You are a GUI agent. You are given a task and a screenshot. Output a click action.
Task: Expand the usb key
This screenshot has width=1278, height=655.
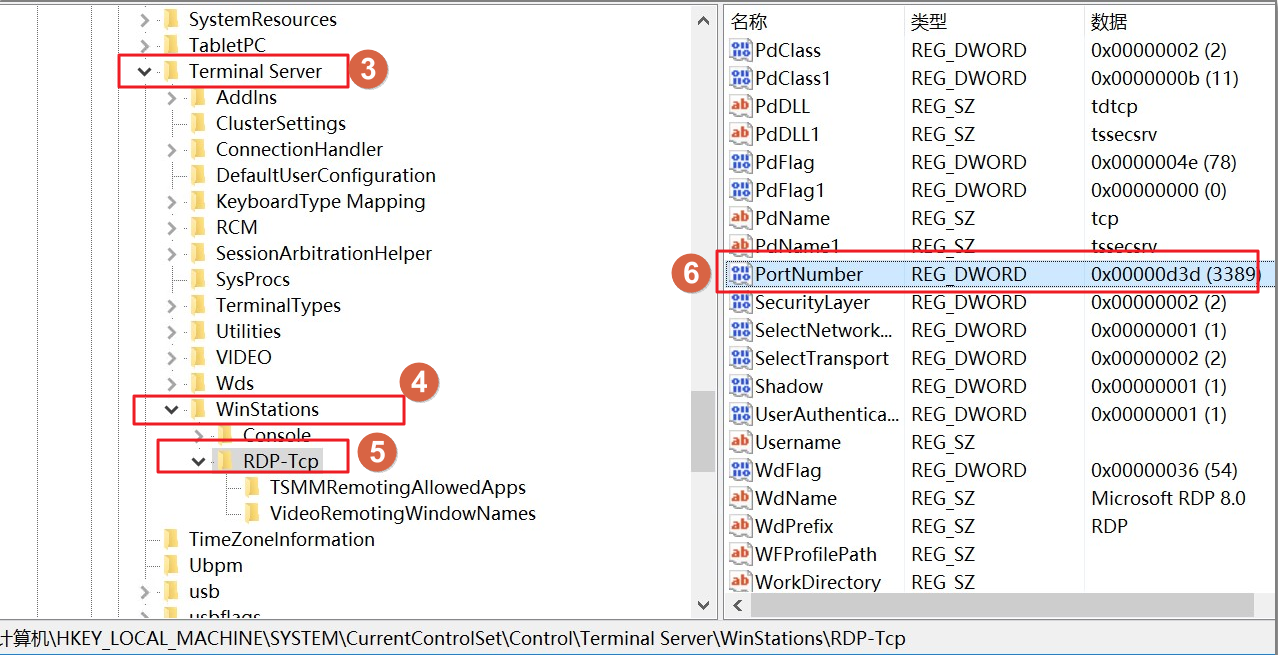(x=145, y=591)
